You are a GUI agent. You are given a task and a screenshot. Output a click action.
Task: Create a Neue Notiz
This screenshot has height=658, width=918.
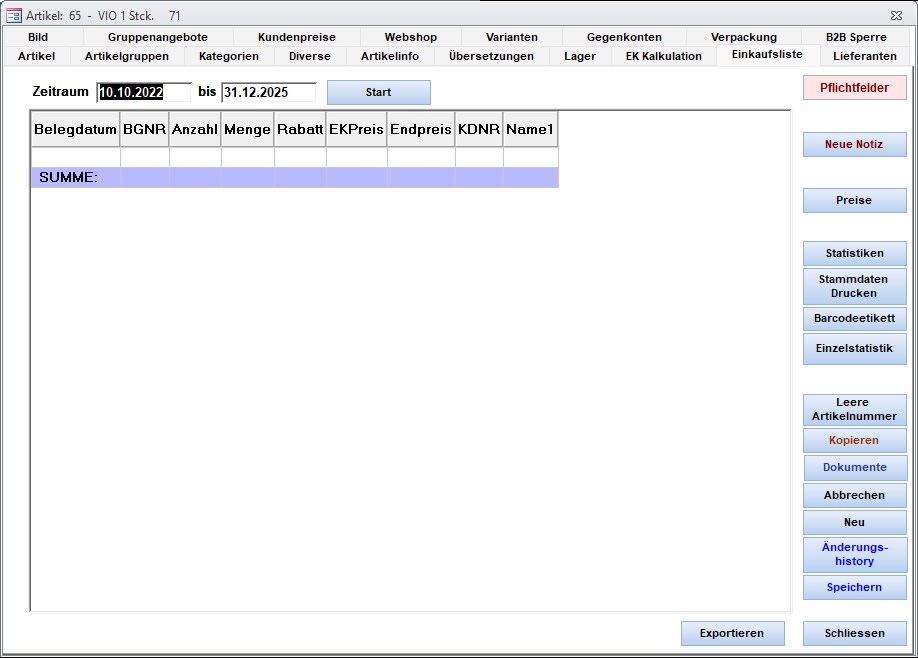click(x=854, y=145)
